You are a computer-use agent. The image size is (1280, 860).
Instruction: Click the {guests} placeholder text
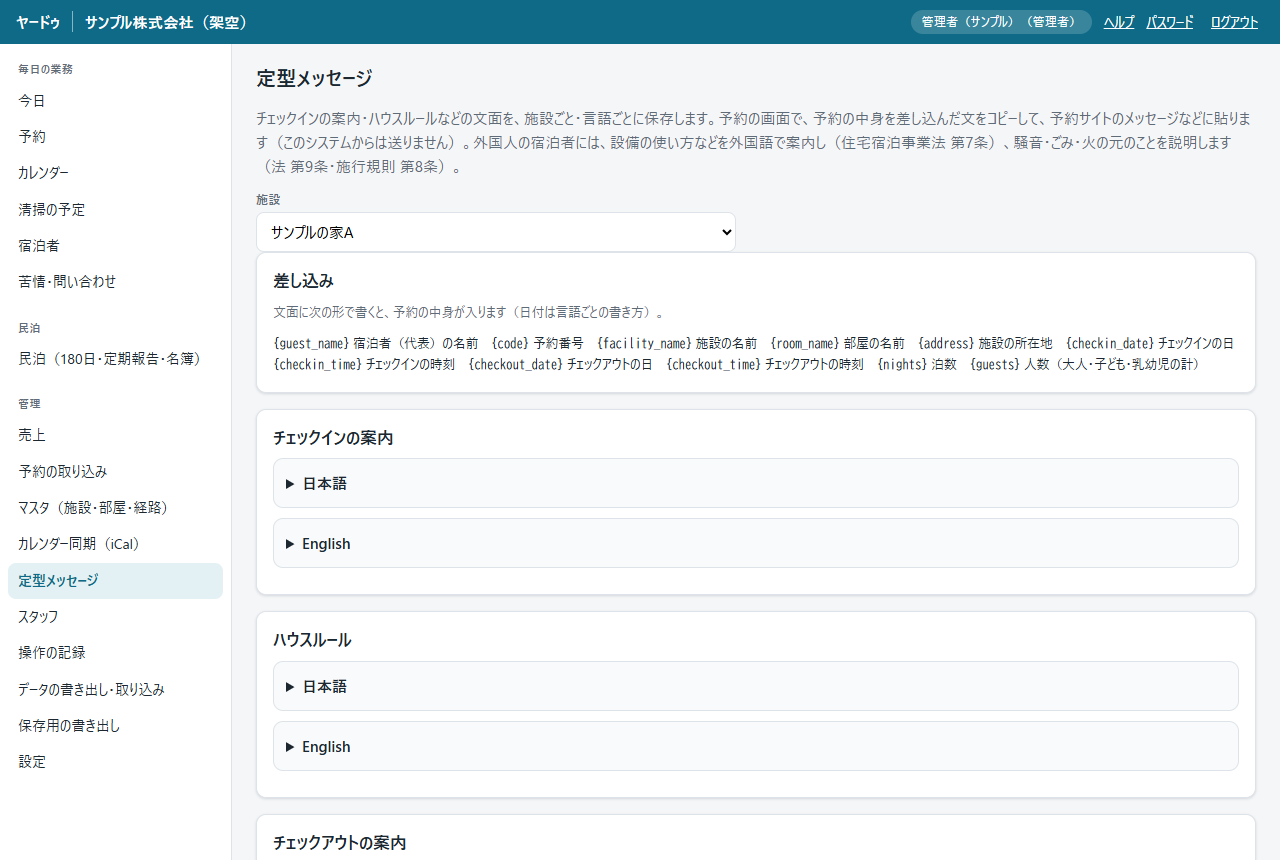995,365
